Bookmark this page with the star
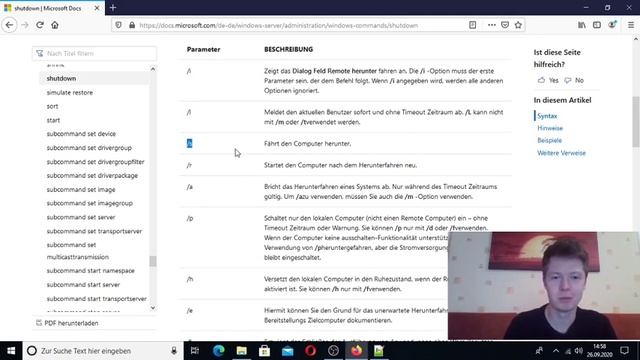Screen dimensions: 640x360 coord(518,25)
